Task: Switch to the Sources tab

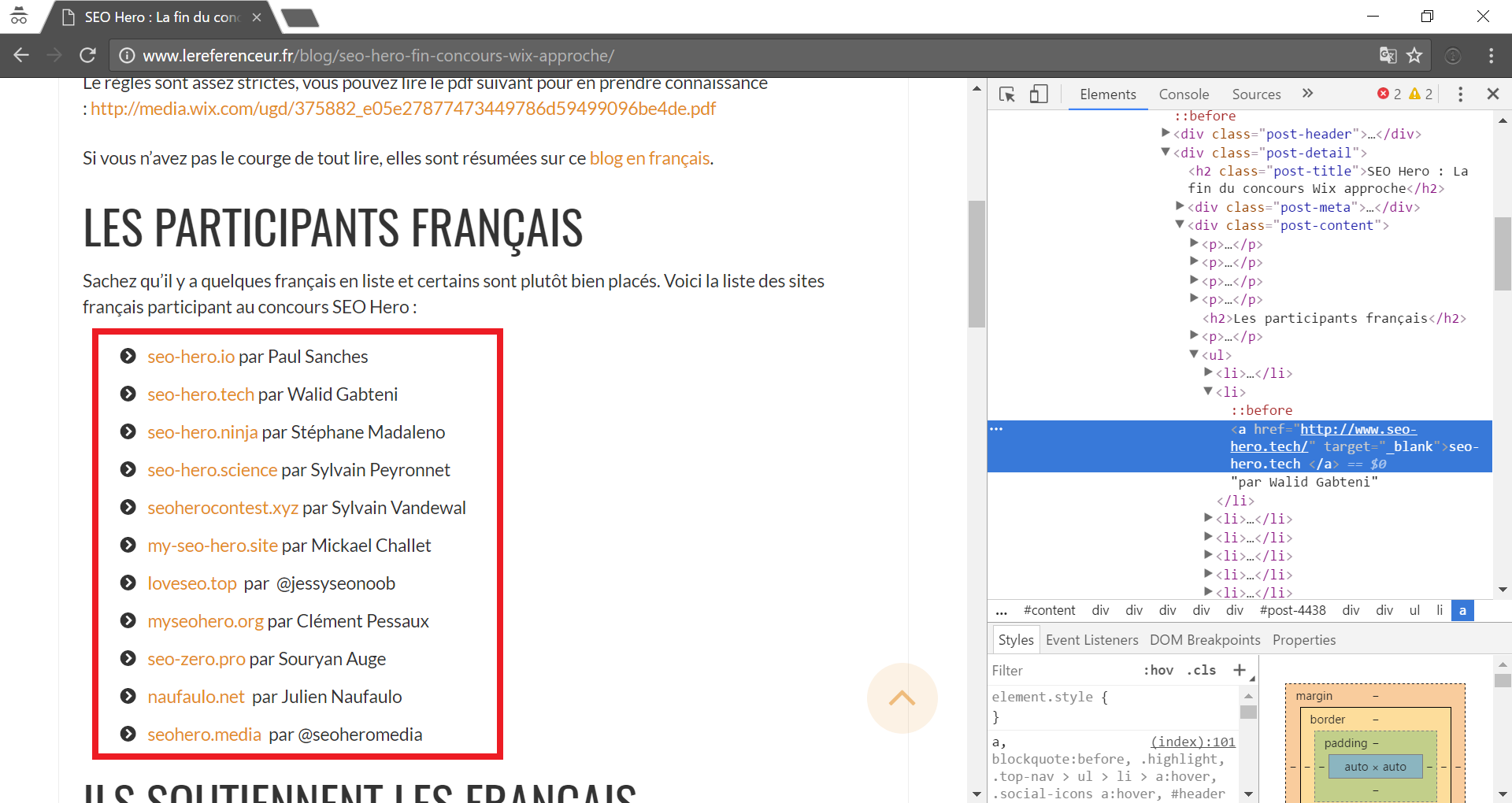Action: coord(1256,94)
